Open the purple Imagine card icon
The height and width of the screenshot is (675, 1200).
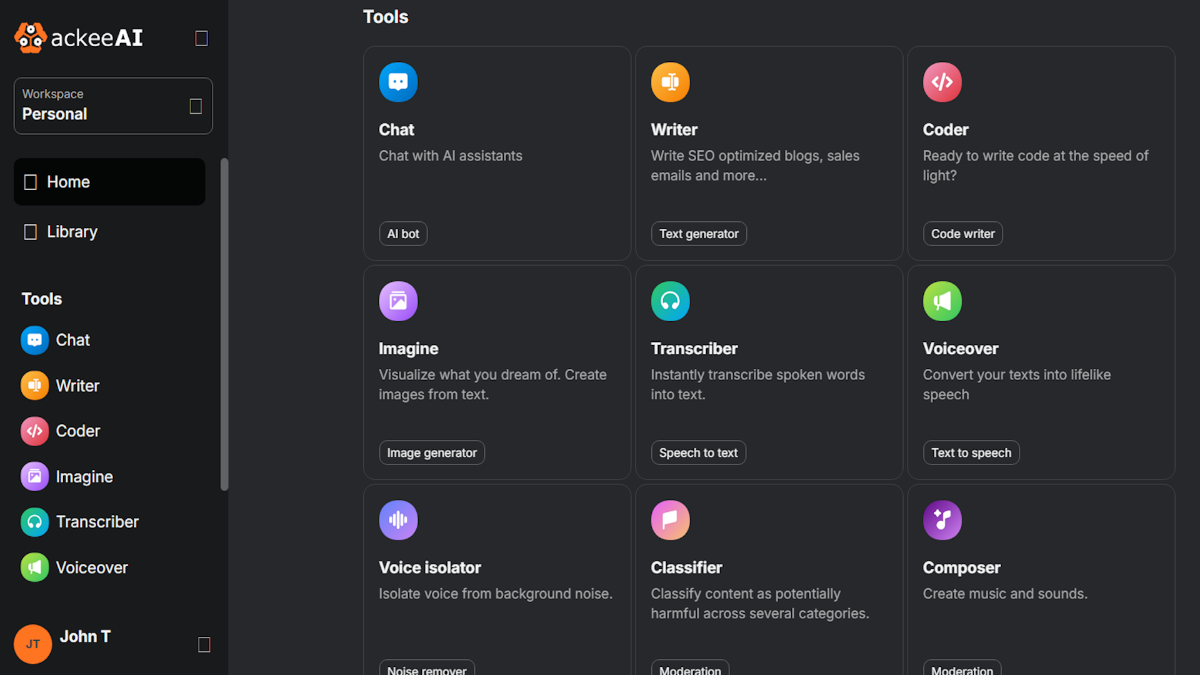pos(398,301)
